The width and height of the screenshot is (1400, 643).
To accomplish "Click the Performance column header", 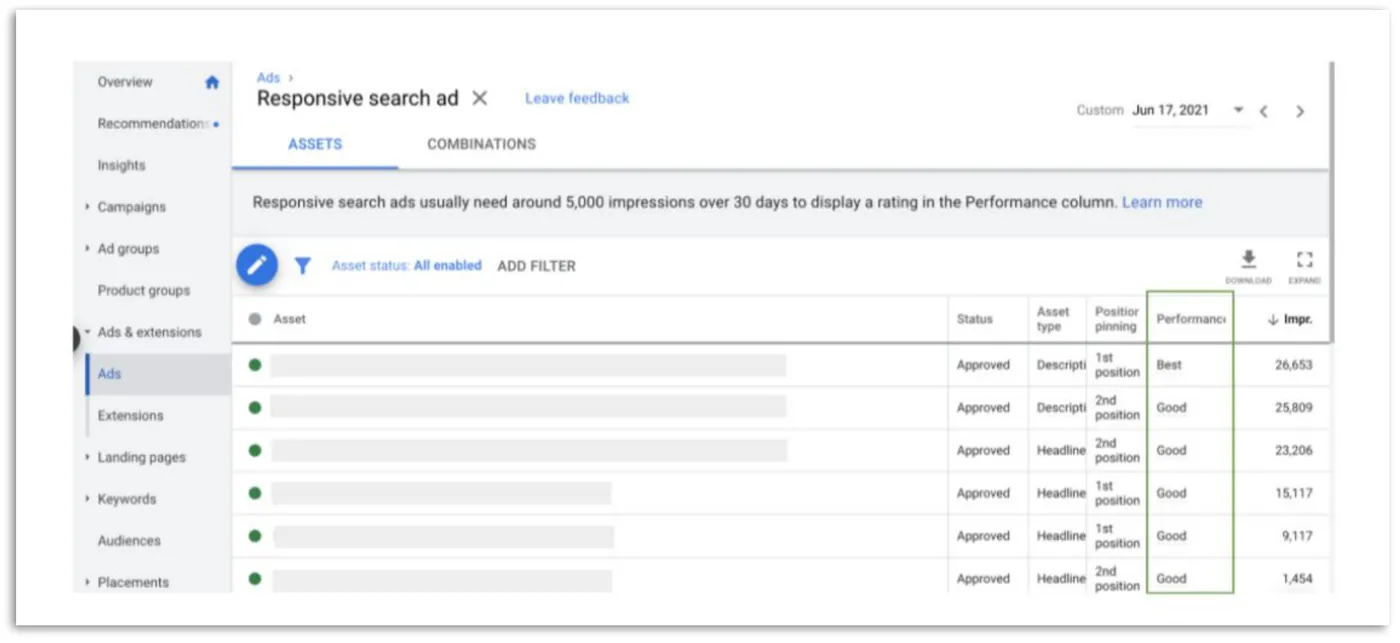I will coord(1191,320).
